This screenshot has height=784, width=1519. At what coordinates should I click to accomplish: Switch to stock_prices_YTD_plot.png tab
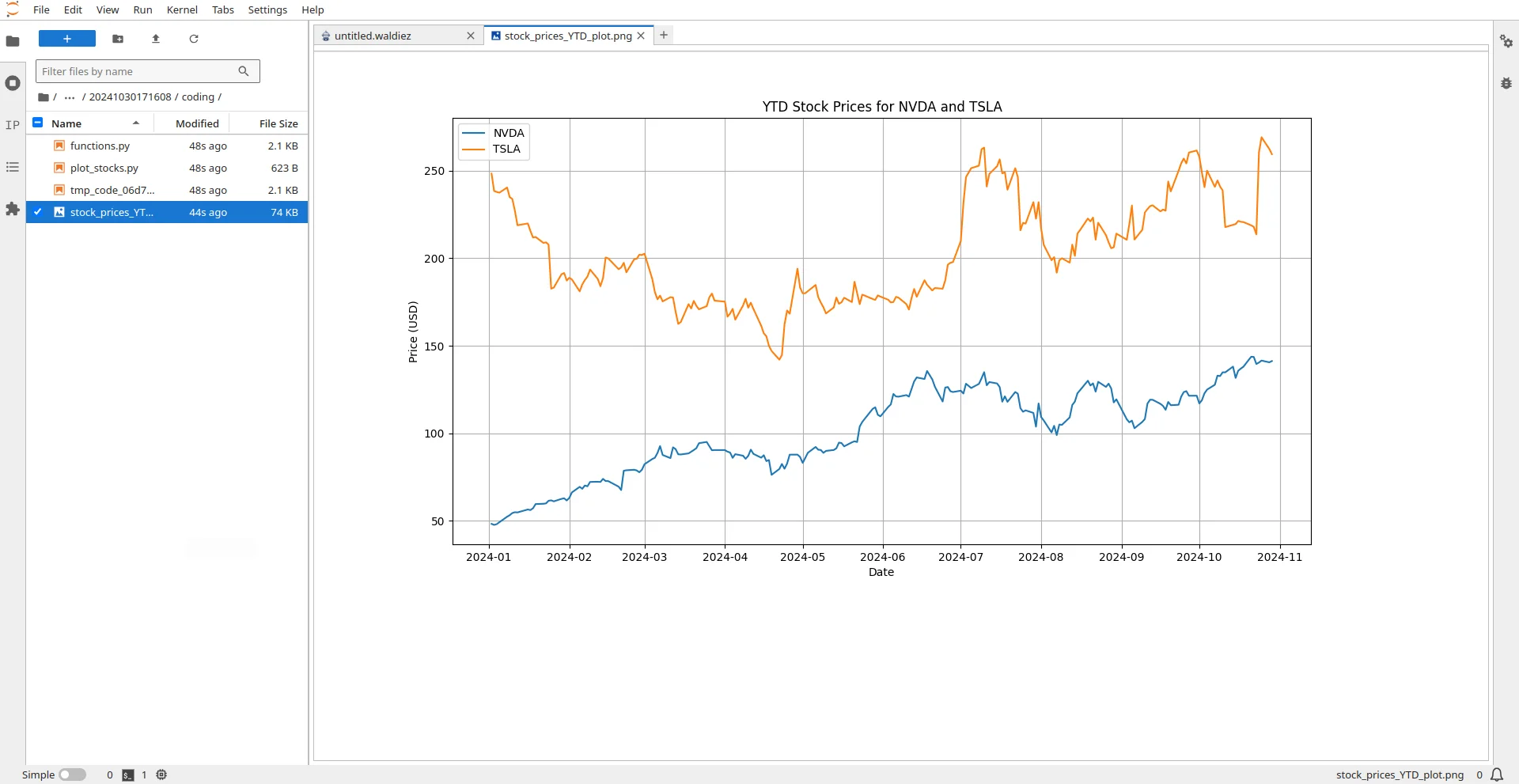point(568,36)
